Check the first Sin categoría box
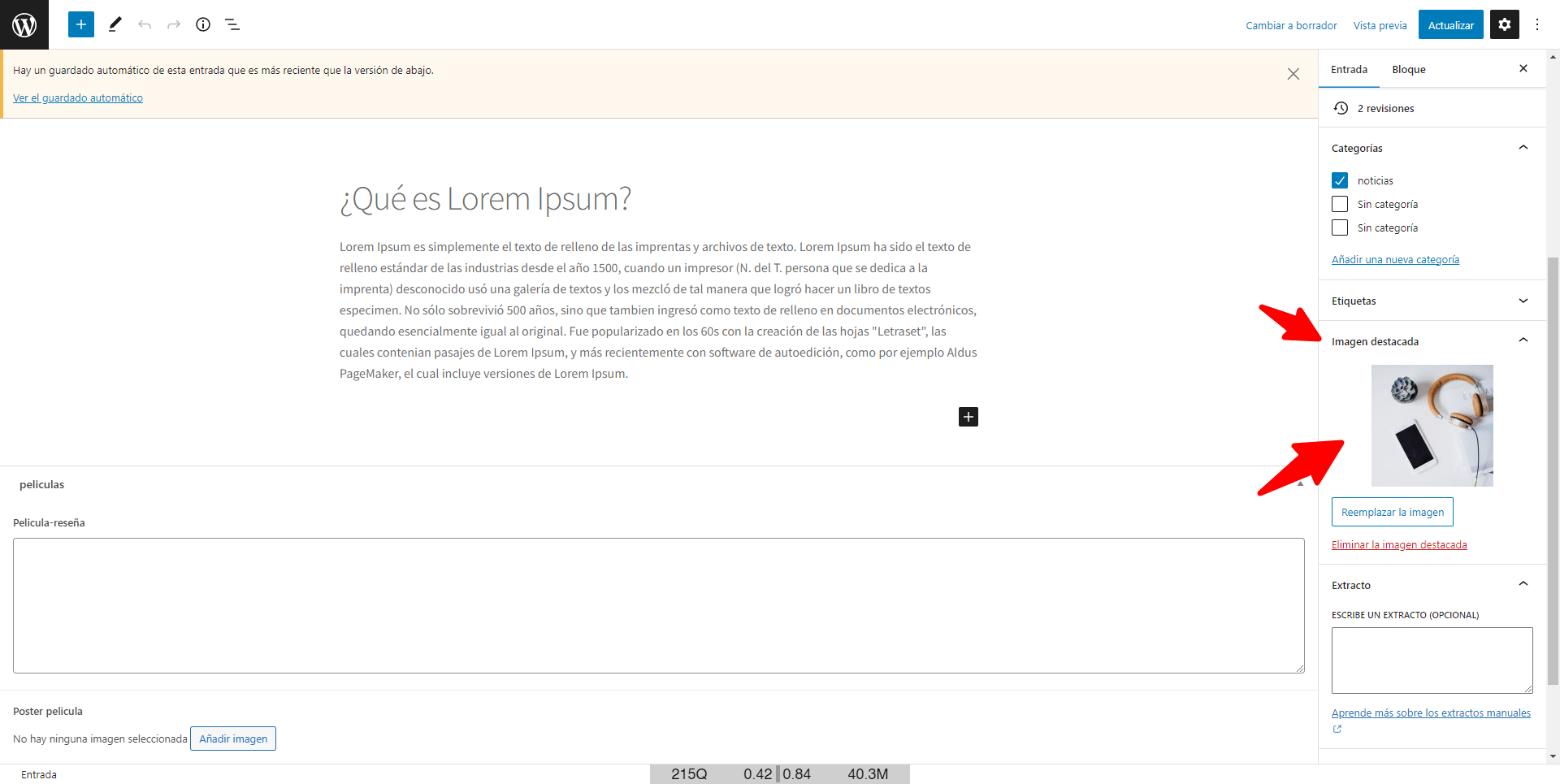The height and width of the screenshot is (784, 1560). coord(1340,204)
